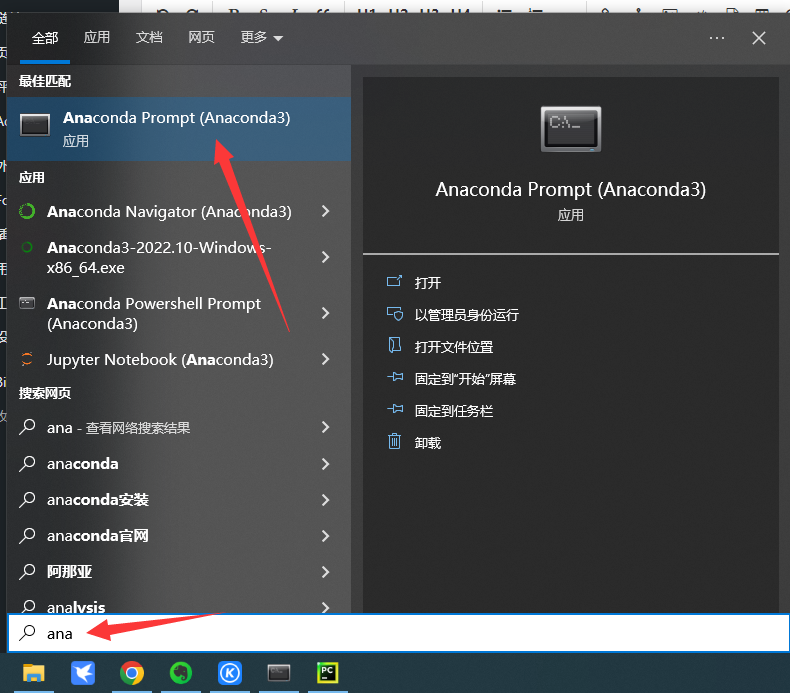
Task: Click the pin-to-Start pin icon
Action: point(394,377)
